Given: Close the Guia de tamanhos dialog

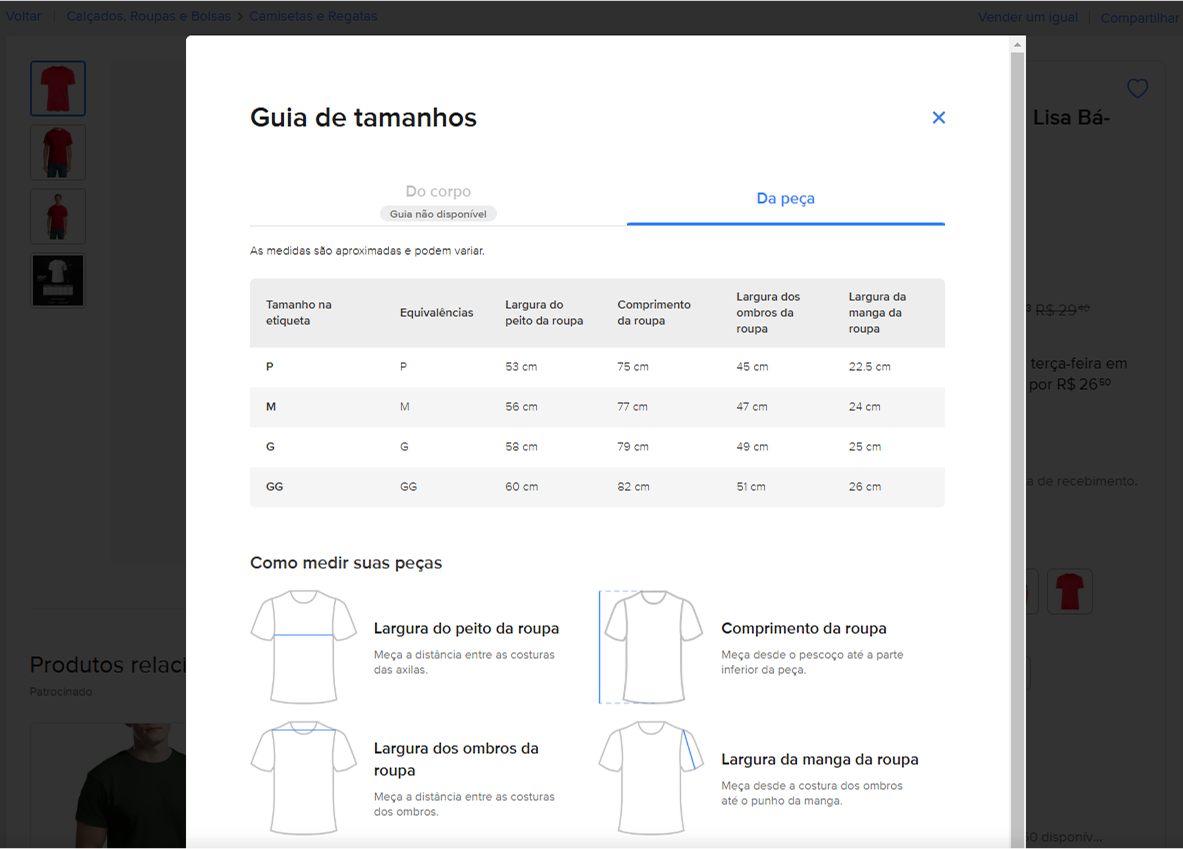Looking at the screenshot, I should click(x=939, y=118).
